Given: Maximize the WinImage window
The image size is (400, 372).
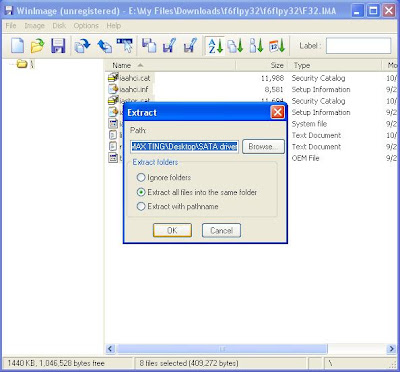Looking at the screenshot, I should point(373,11).
